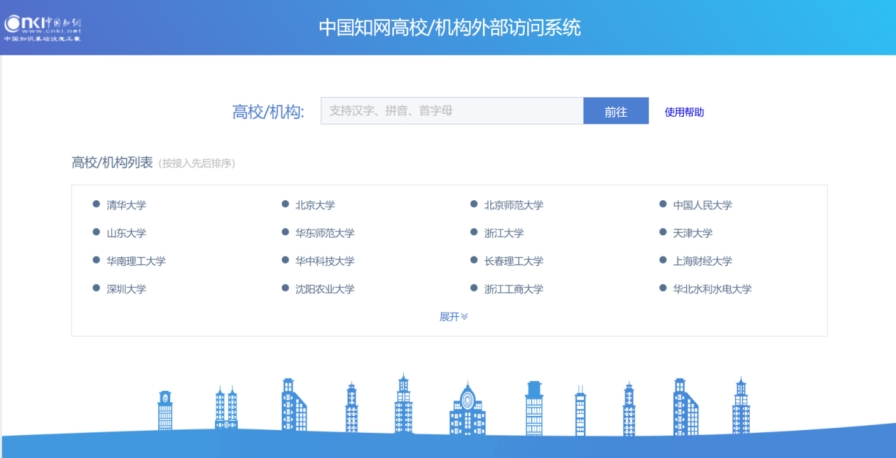Go to 上海财经大学 entry
This screenshot has width=896, height=458.
point(702,261)
